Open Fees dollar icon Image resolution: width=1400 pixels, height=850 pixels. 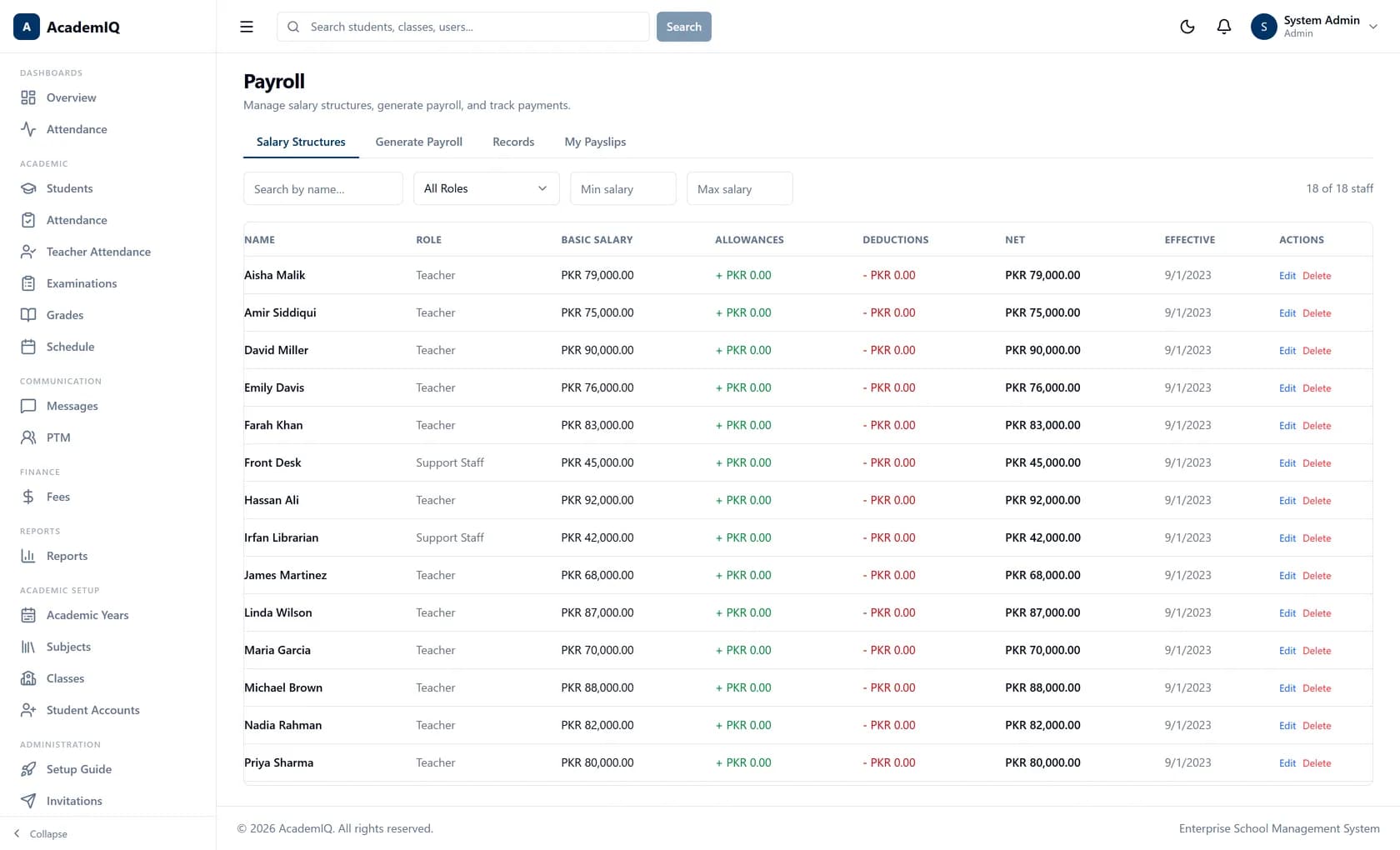[x=28, y=497]
